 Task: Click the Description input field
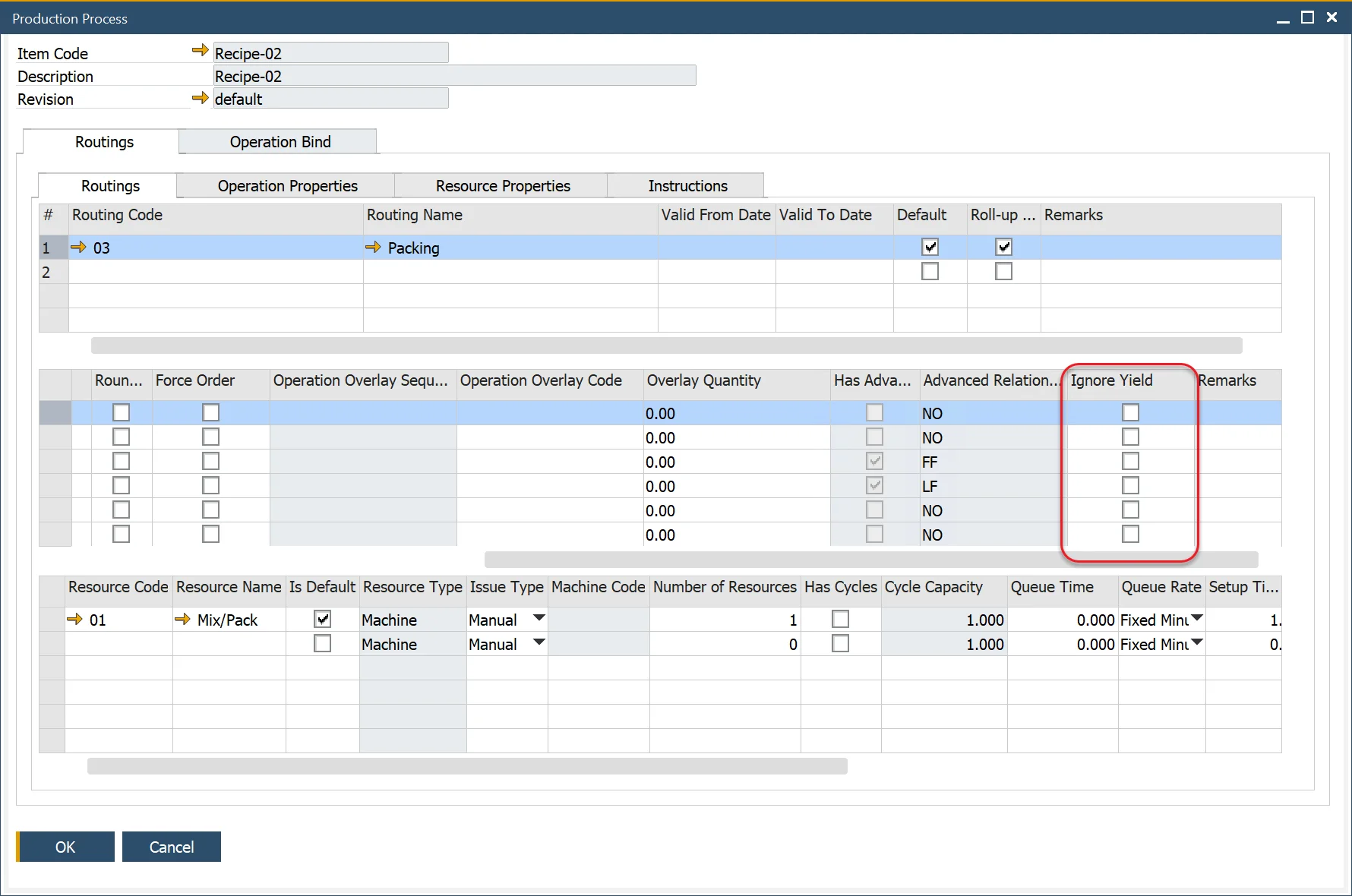(x=454, y=76)
